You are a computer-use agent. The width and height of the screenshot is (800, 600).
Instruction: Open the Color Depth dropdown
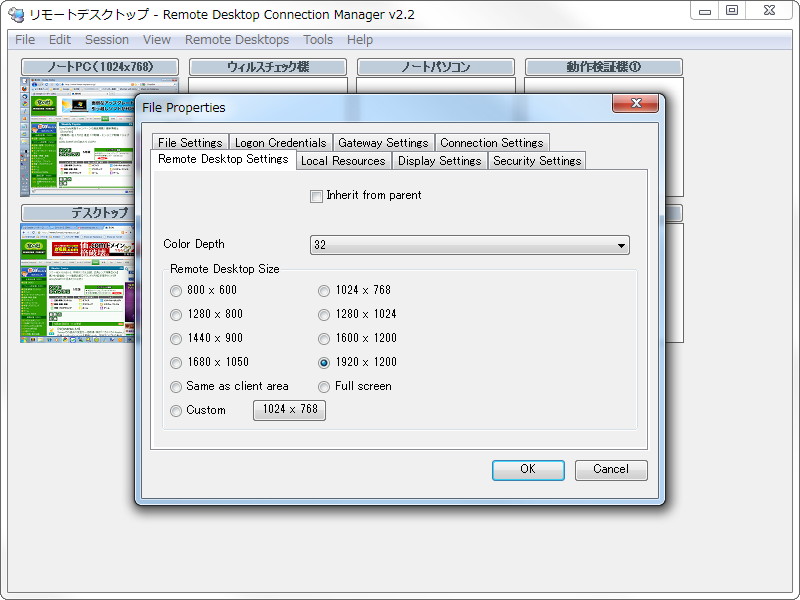622,244
